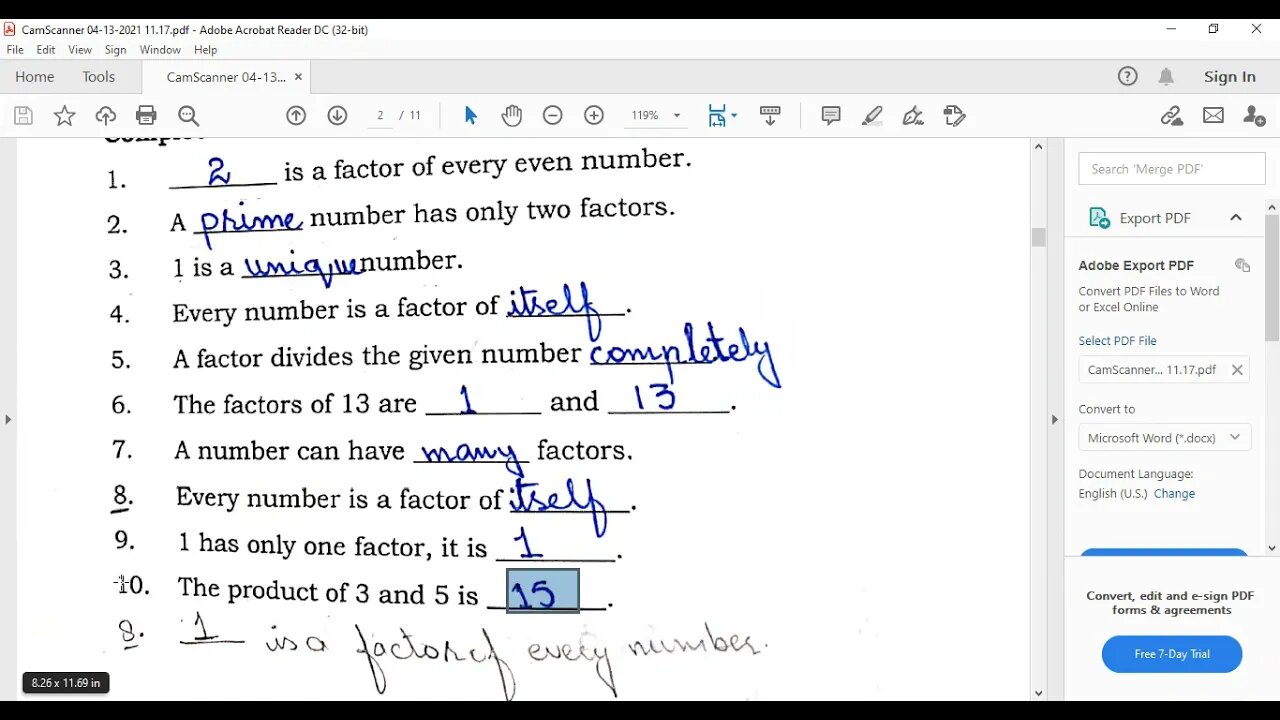Image resolution: width=1280 pixels, height=720 pixels.
Task: Click the Free 7-Day Trial button
Action: [x=1172, y=654]
